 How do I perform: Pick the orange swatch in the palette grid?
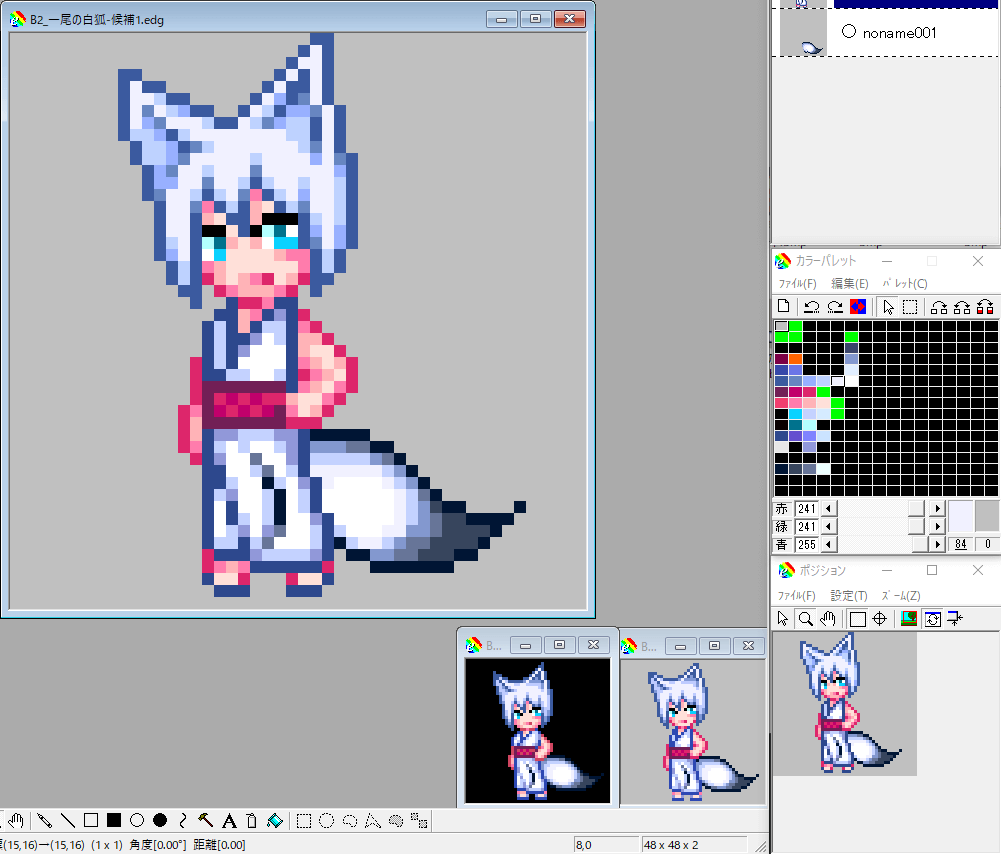tap(795, 359)
